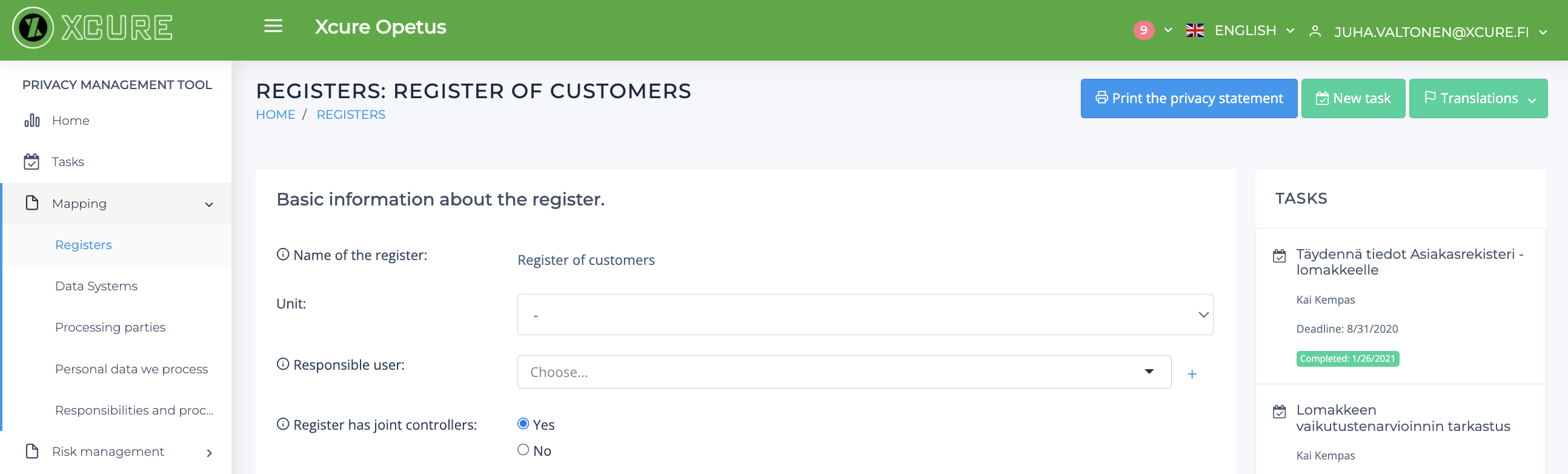The width and height of the screenshot is (1568, 474).
Task: Select Yes for joint controllers
Action: tap(523, 424)
